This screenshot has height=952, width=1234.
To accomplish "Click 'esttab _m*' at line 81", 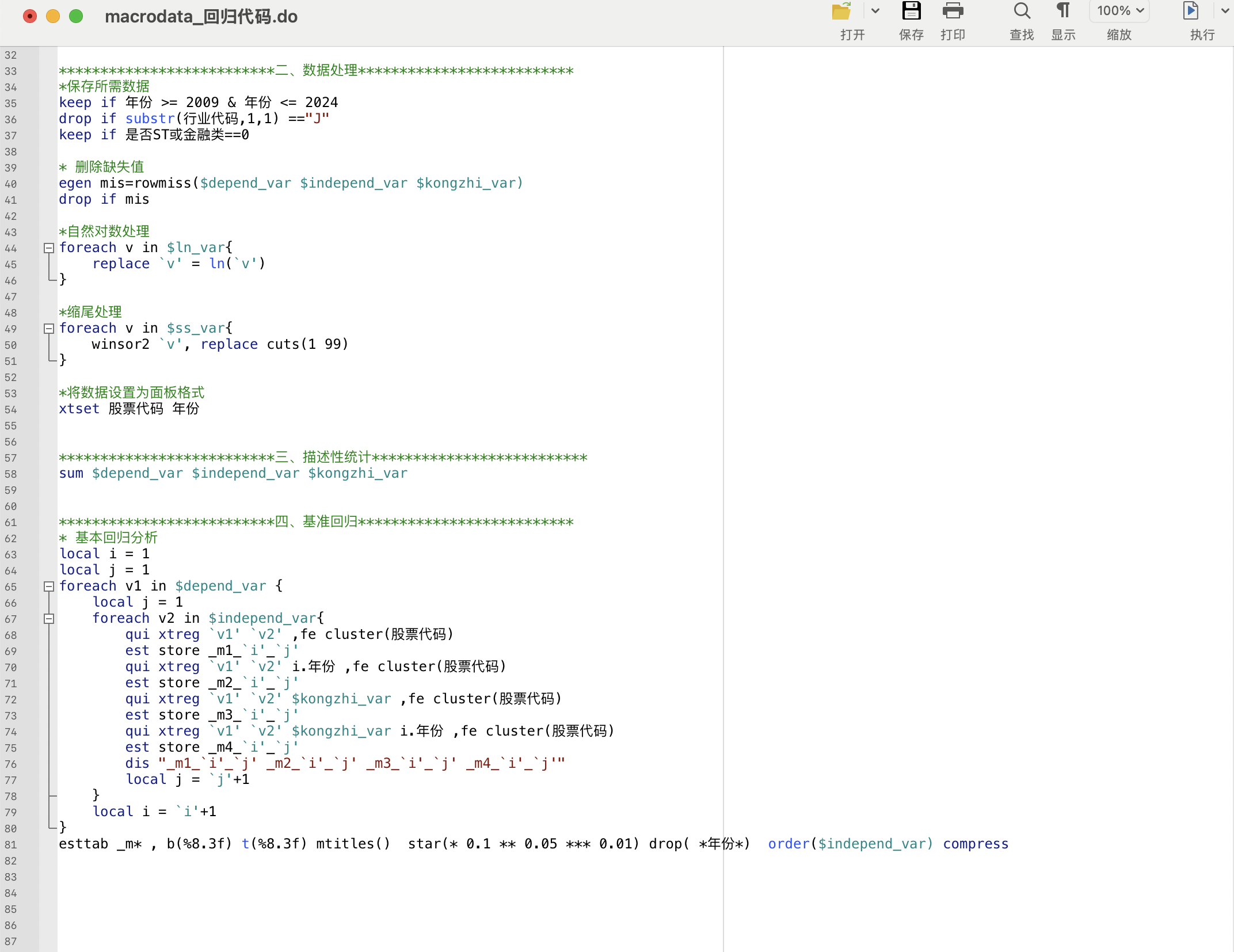I will (100, 844).
